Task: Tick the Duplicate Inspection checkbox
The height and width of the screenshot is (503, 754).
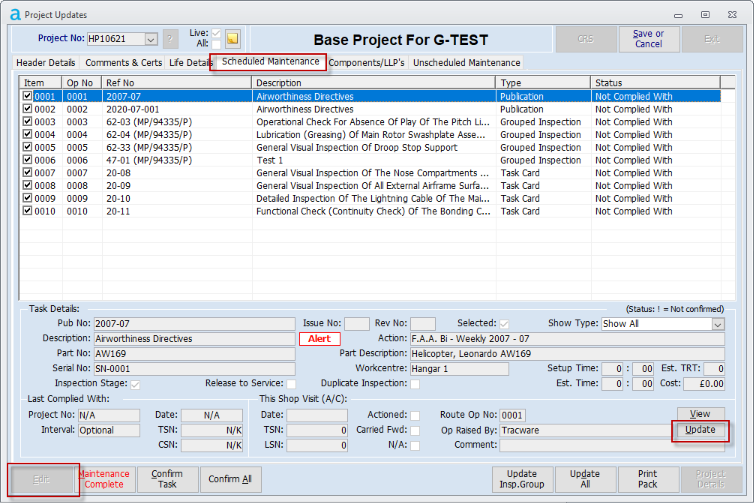Action: point(415,384)
